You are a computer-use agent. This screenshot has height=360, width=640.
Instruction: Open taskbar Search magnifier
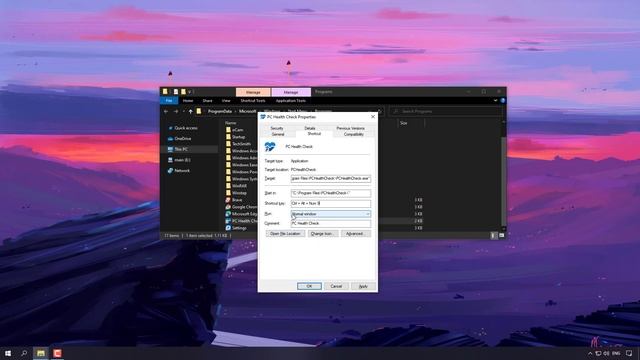(24, 353)
